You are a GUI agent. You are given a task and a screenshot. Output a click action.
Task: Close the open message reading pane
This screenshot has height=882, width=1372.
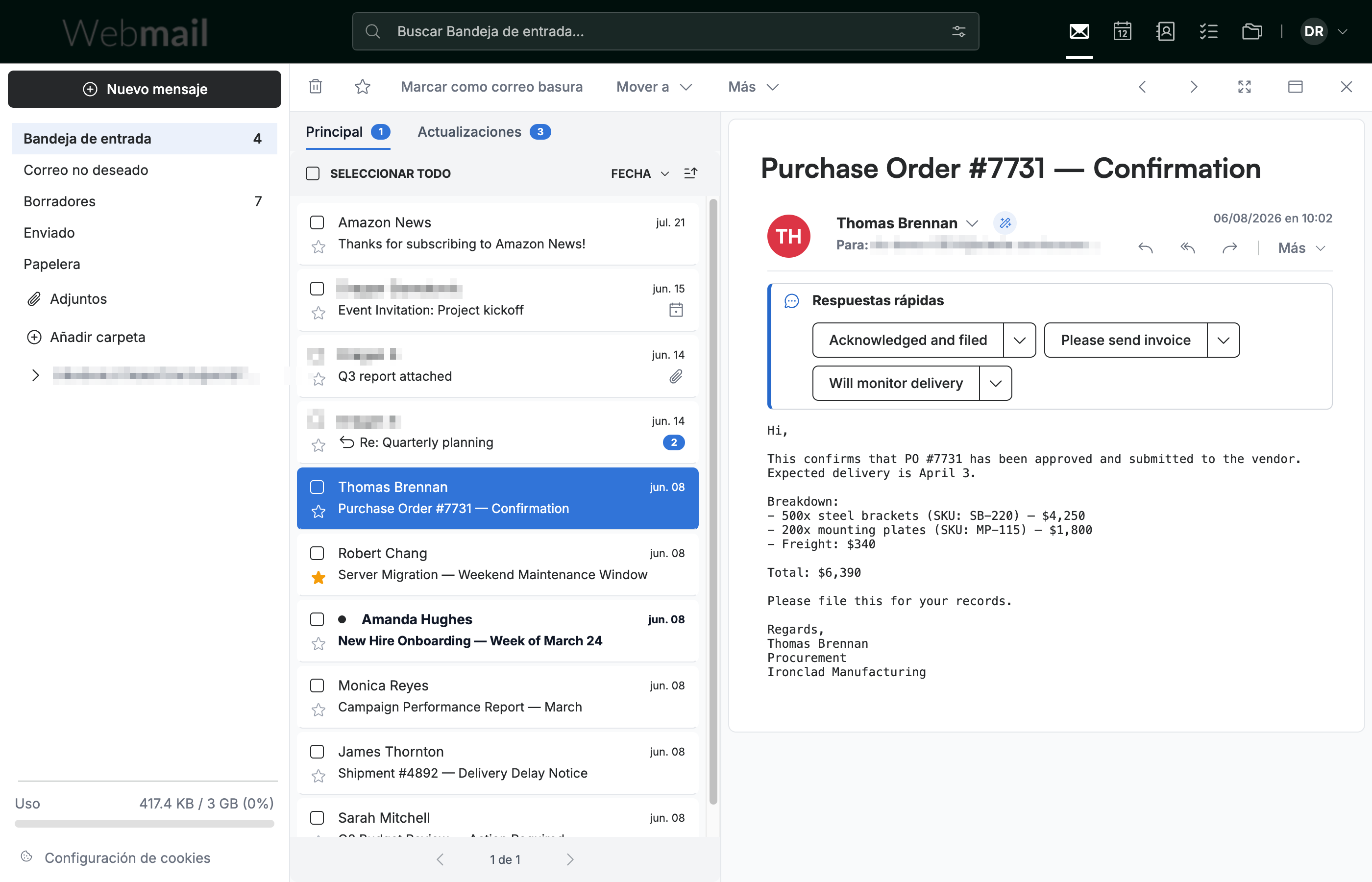(1346, 86)
